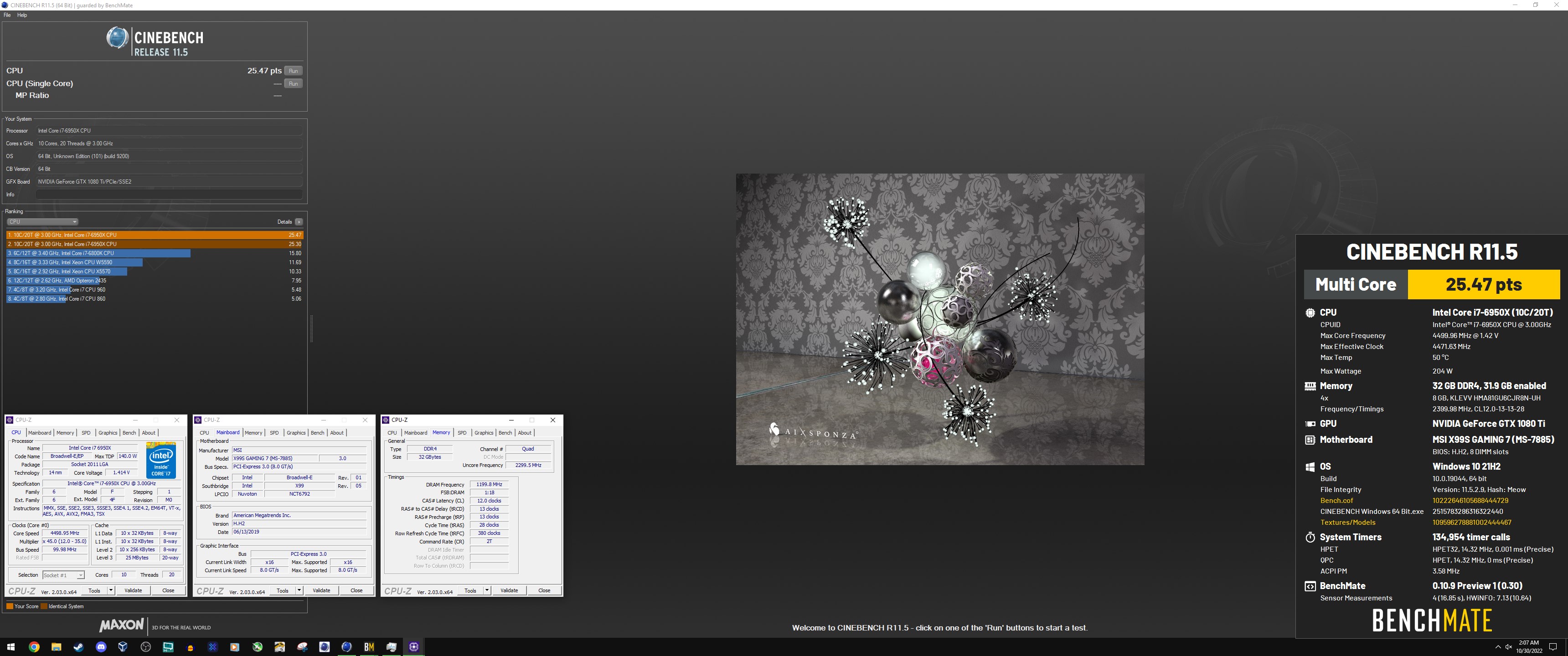Click Tools button in CPU-Z Mainboard window
Viewport: 1568px width, 656px height.
(x=283, y=590)
